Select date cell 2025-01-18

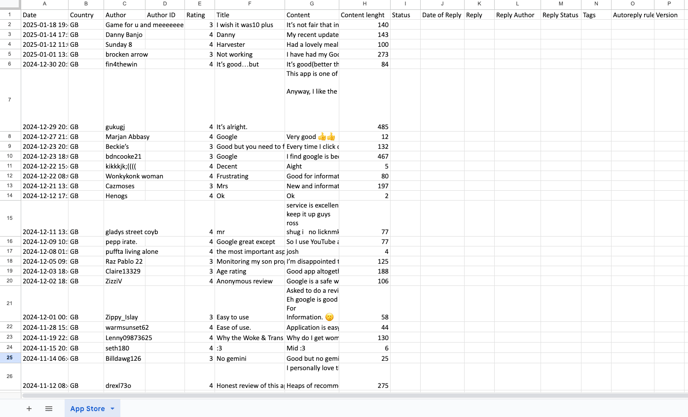[x=44, y=25]
